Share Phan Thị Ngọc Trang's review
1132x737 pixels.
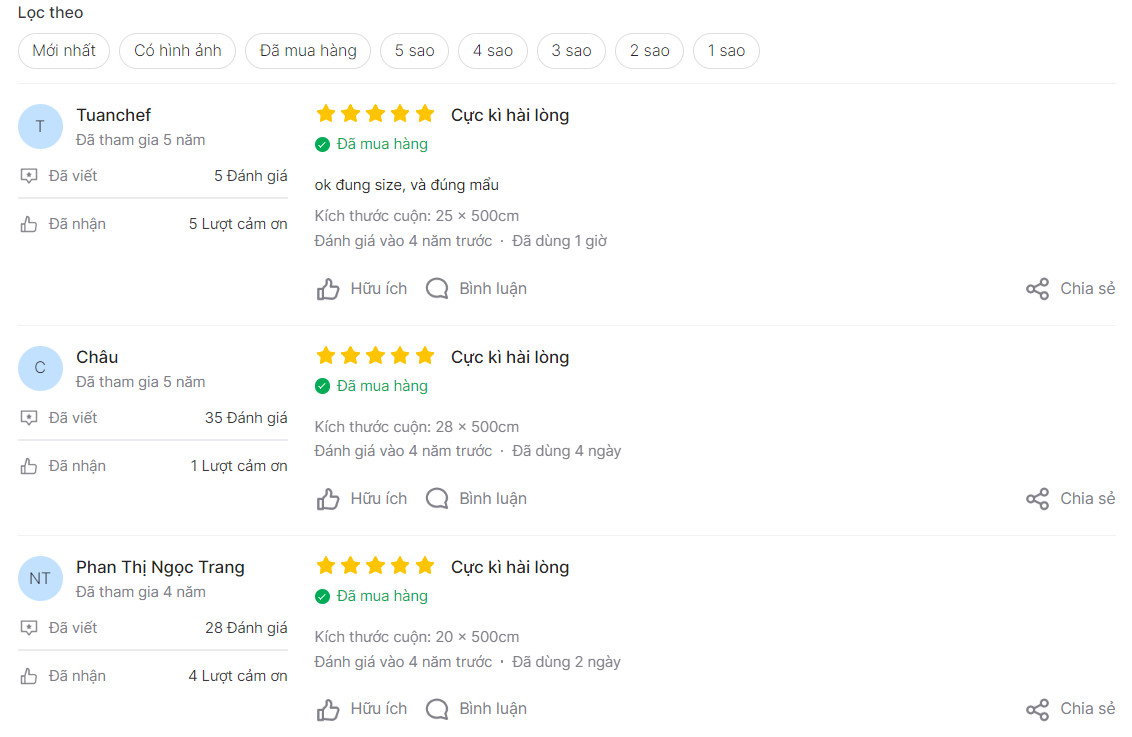(x=1037, y=709)
